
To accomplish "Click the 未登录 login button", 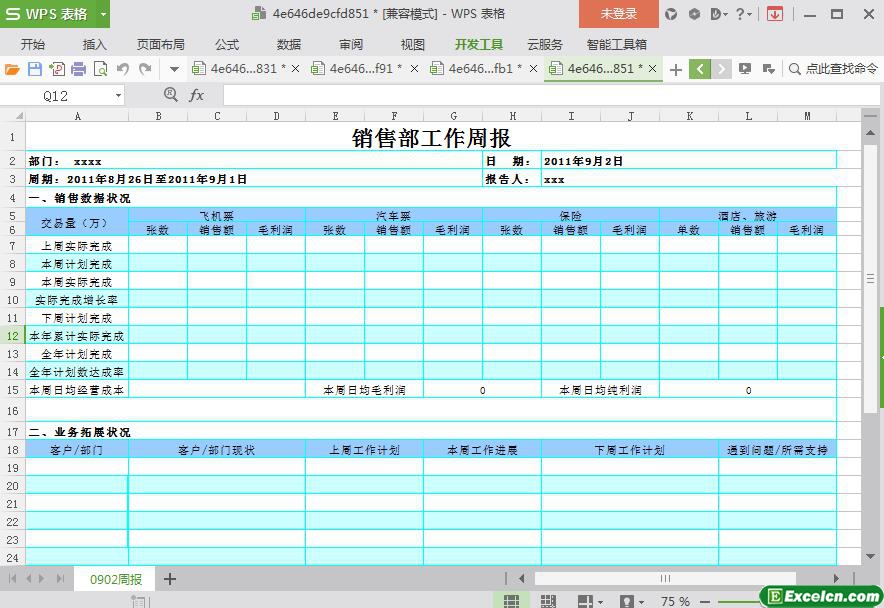I will pos(618,14).
